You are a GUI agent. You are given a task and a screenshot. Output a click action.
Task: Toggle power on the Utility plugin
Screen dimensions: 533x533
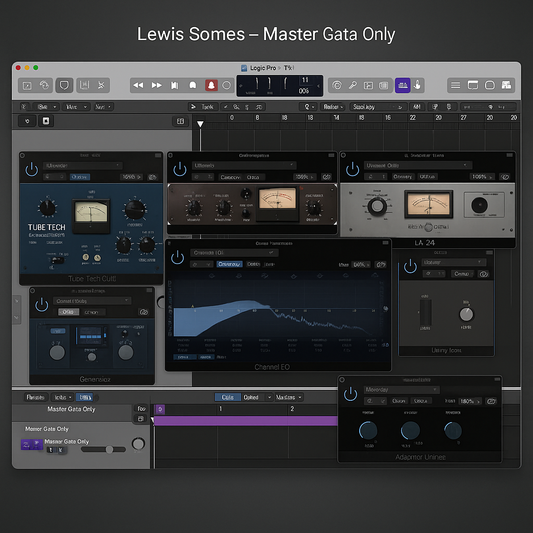click(410, 266)
